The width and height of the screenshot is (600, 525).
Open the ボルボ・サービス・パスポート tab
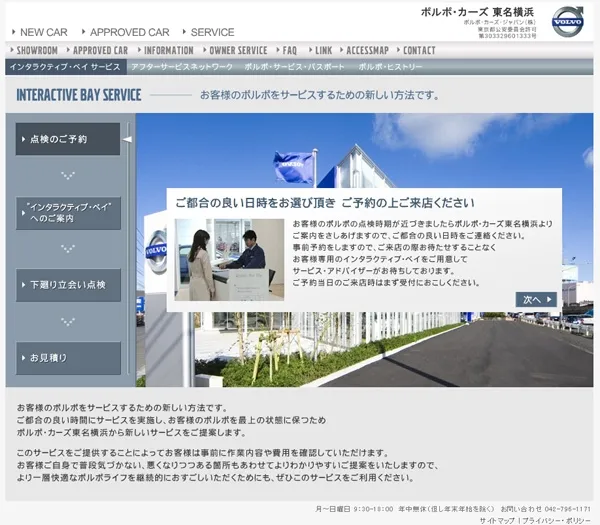coord(295,67)
